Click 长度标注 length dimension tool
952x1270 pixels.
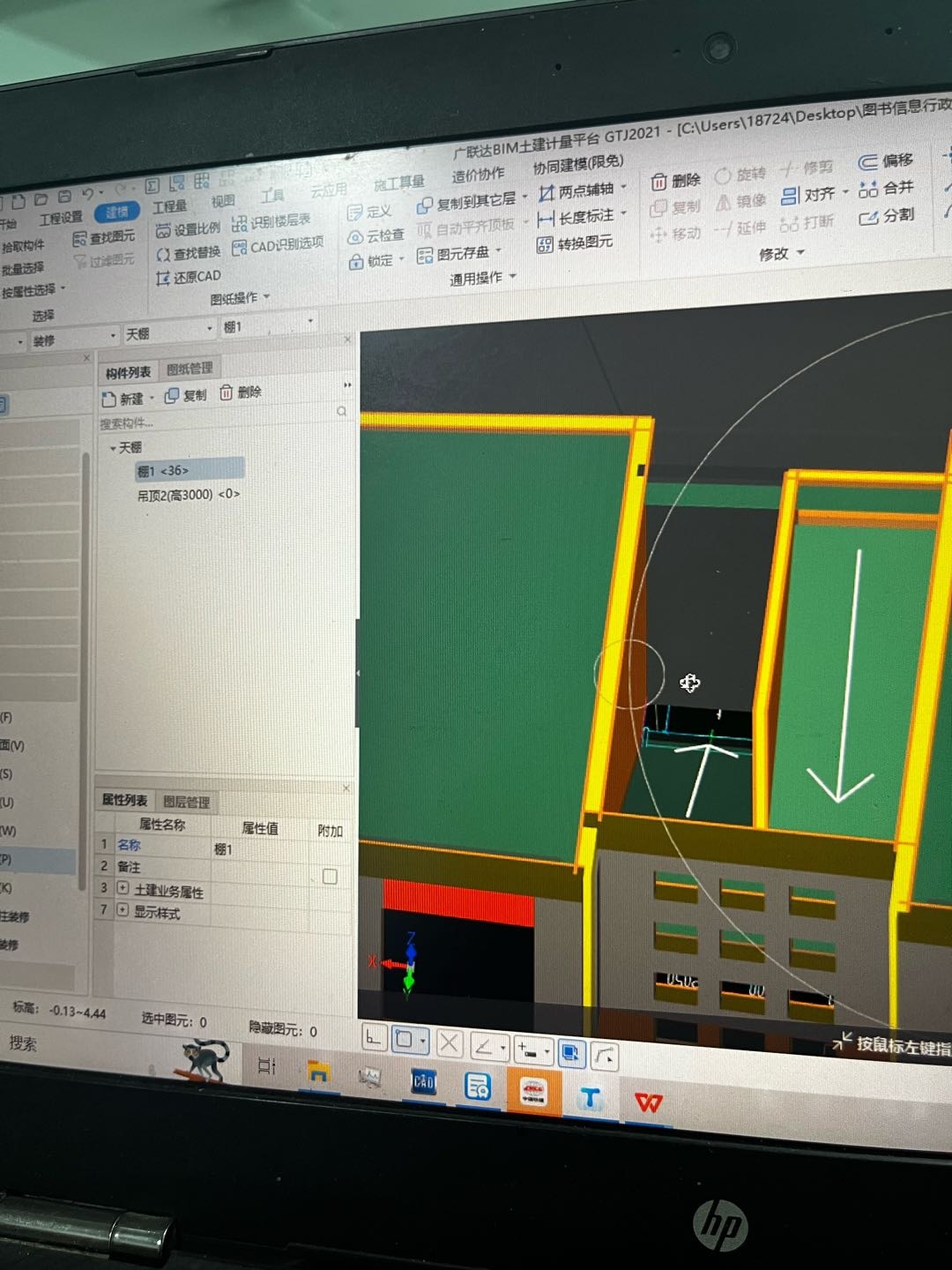(x=582, y=217)
